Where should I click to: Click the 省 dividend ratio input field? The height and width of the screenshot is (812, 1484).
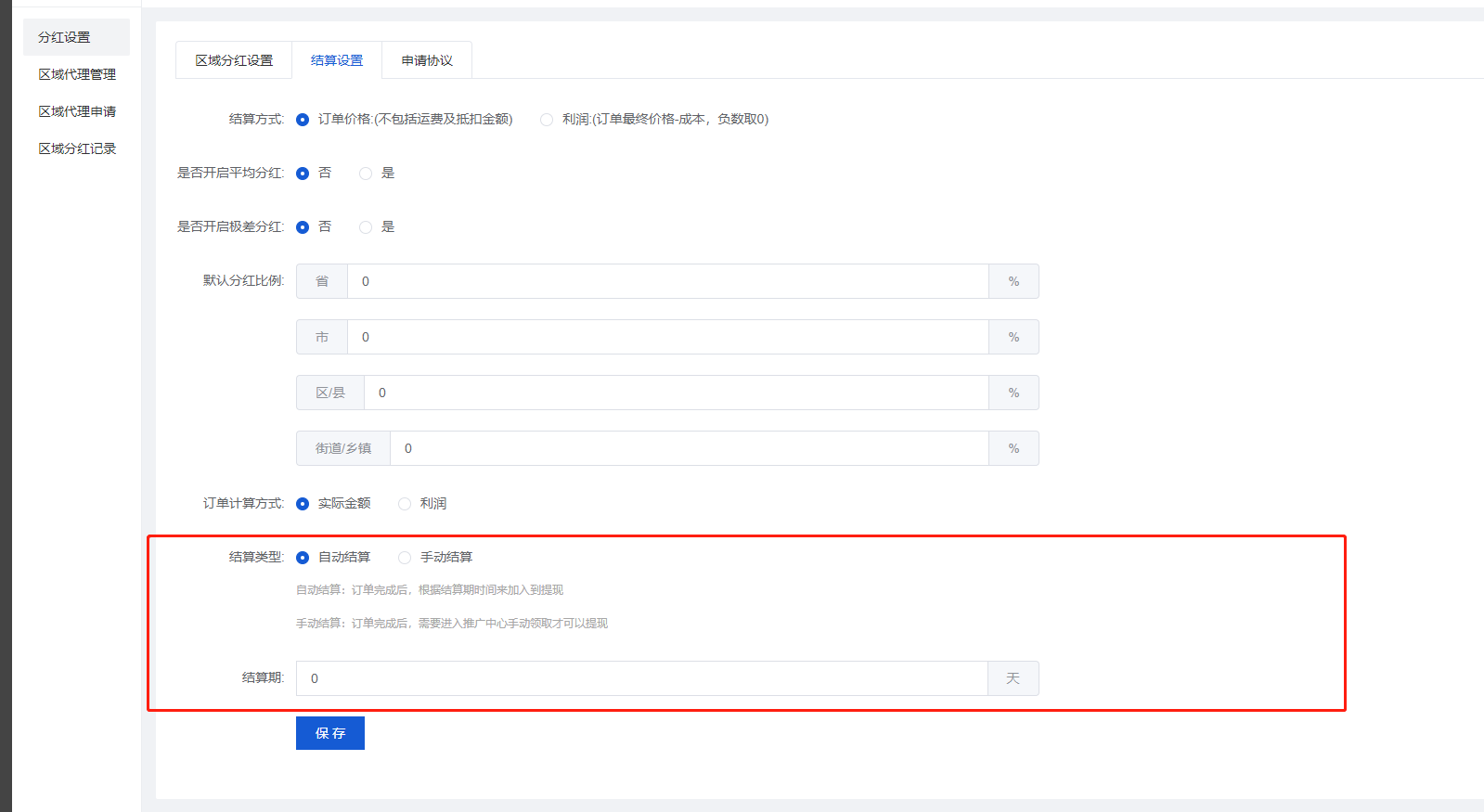pos(667,281)
